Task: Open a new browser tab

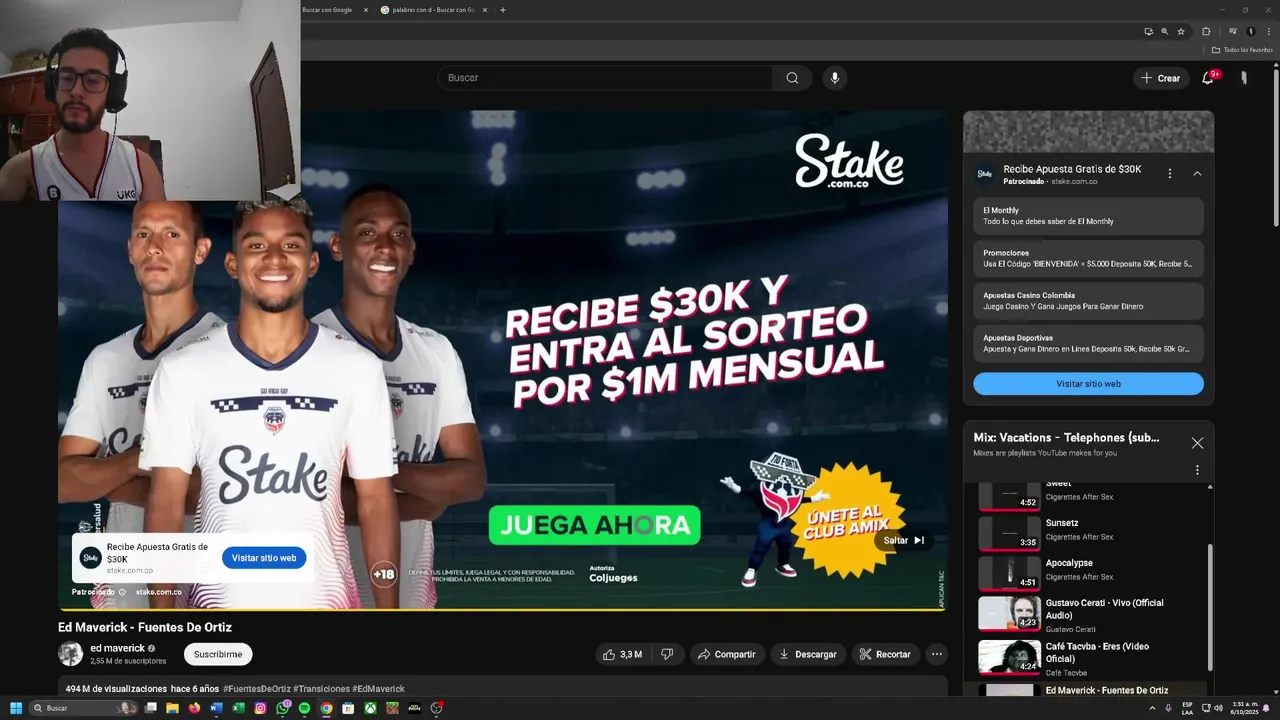Action: tap(502, 10)
